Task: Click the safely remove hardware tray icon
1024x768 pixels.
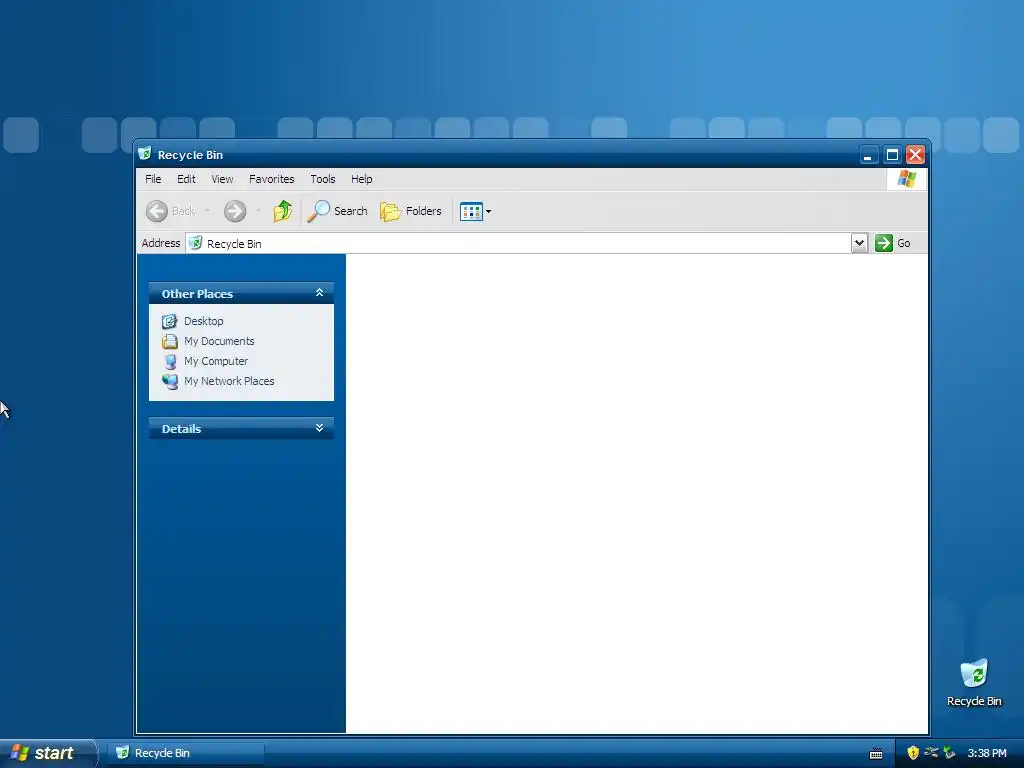Action: 949,753
